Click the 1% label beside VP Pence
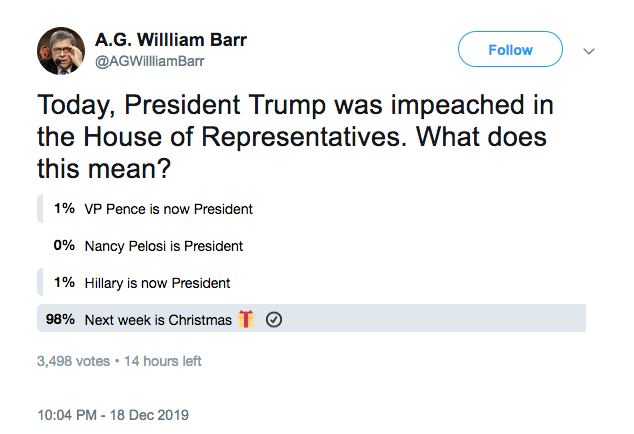Viewport: 634px width, 434px height. (x=65, y=209)
